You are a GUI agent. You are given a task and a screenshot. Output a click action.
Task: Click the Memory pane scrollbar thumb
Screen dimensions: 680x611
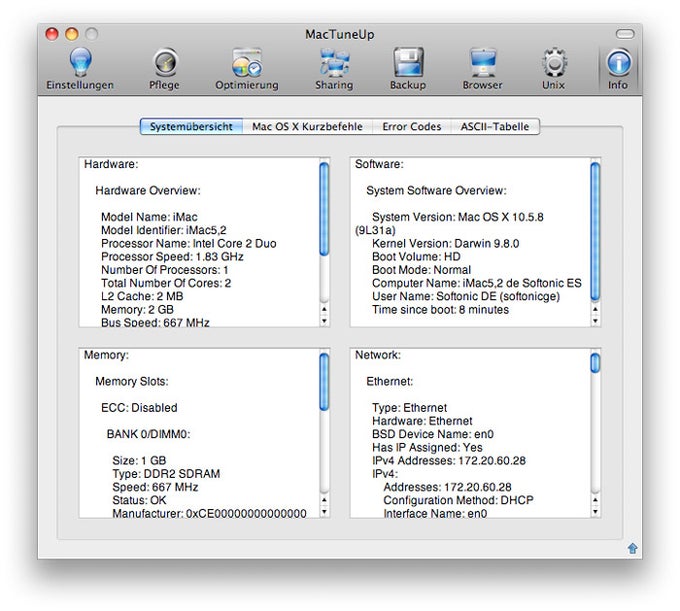point(324,382)
